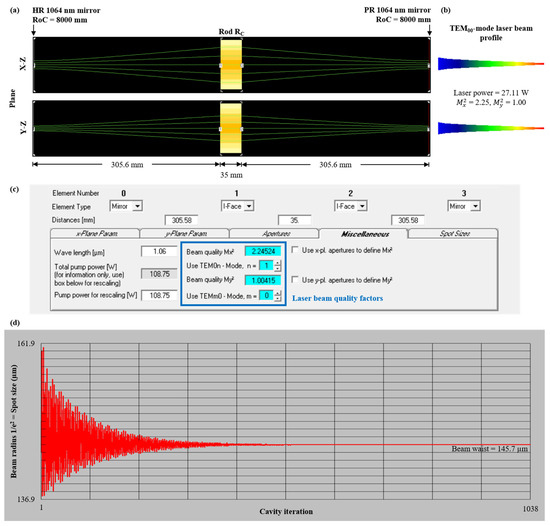
Task: Open the Spot Sizes tab
Action: [453, 234]
